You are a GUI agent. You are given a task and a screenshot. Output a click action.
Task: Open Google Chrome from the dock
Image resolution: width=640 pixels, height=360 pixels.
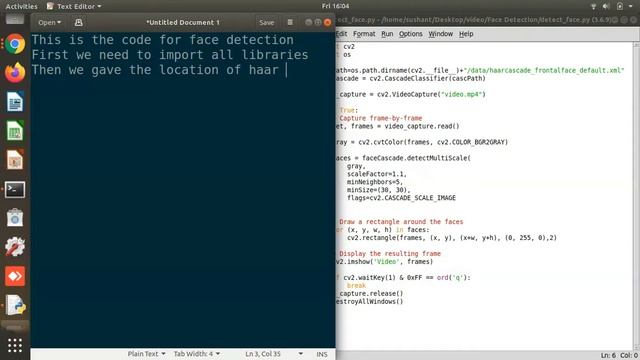click(x=15, y=44)
